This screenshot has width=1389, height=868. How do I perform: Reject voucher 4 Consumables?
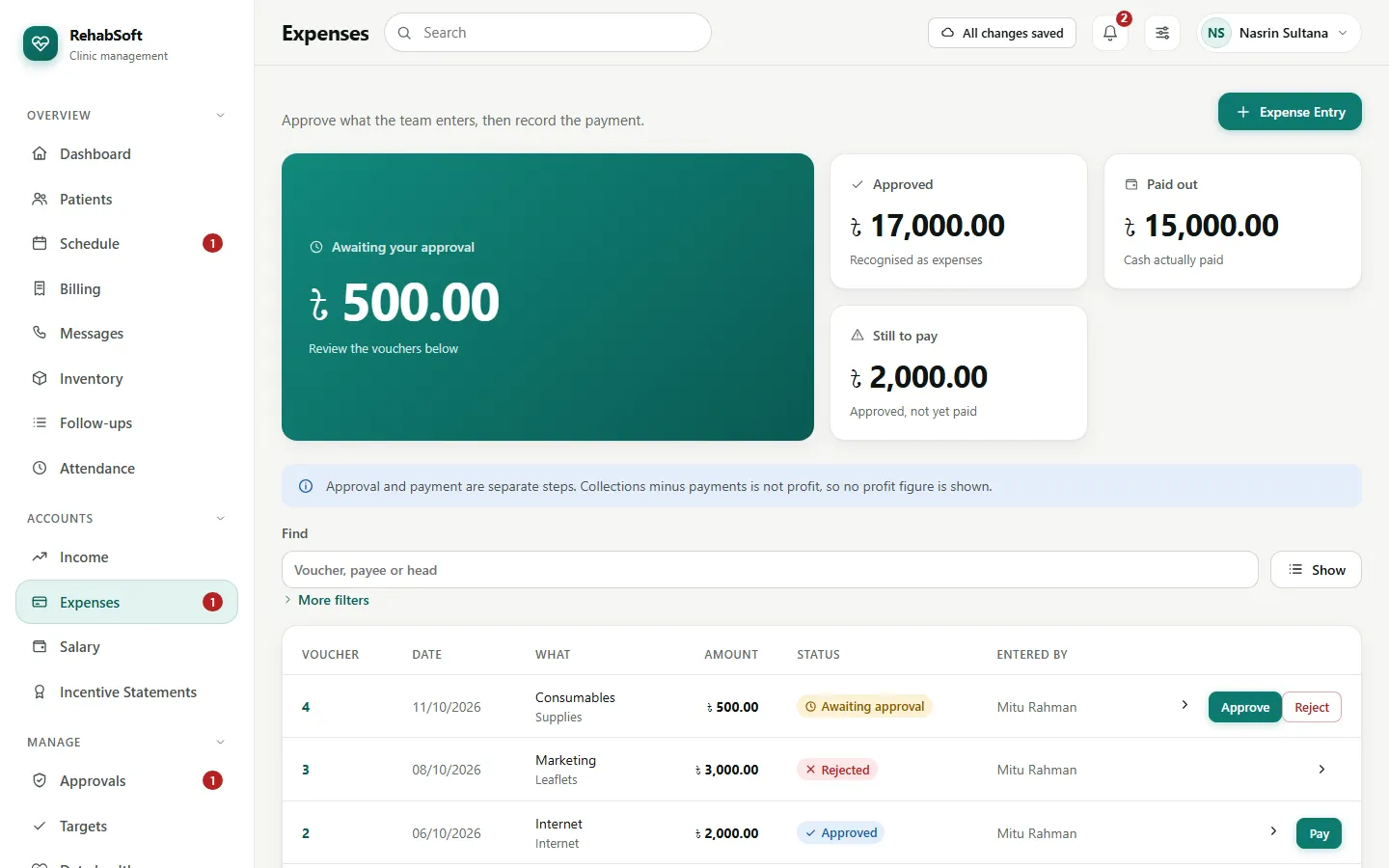point(1312,707)
